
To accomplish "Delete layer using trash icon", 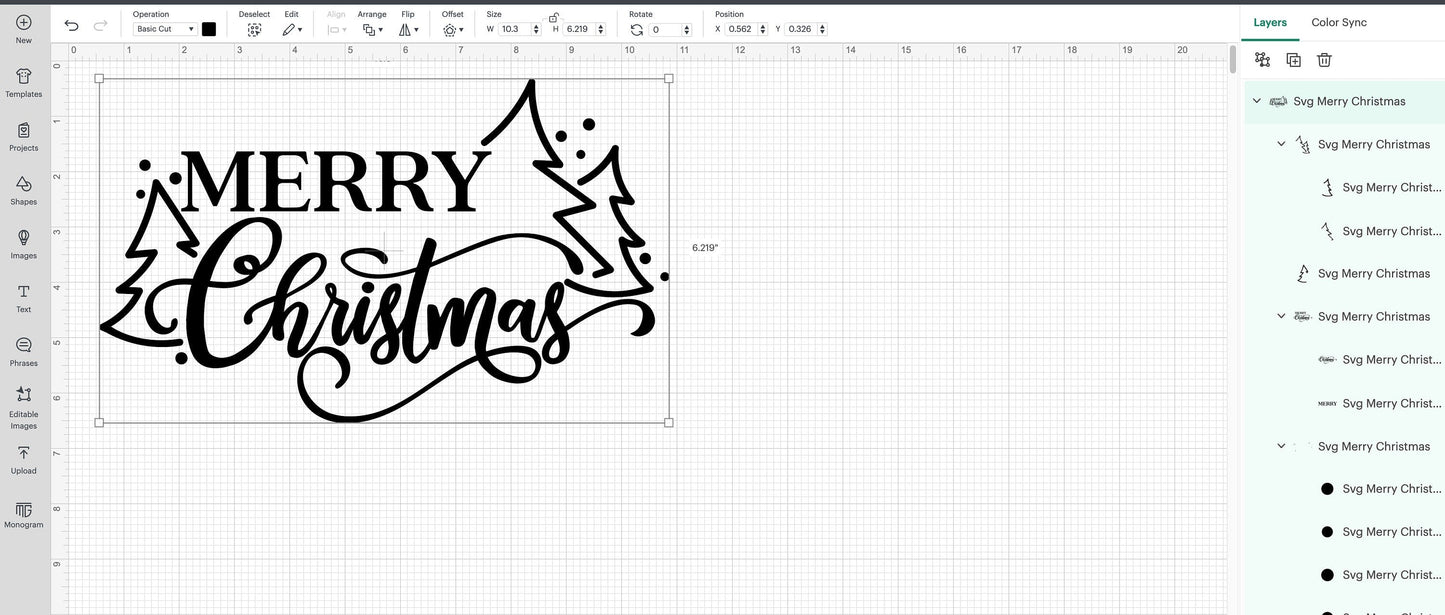I will coord(1324,60).
